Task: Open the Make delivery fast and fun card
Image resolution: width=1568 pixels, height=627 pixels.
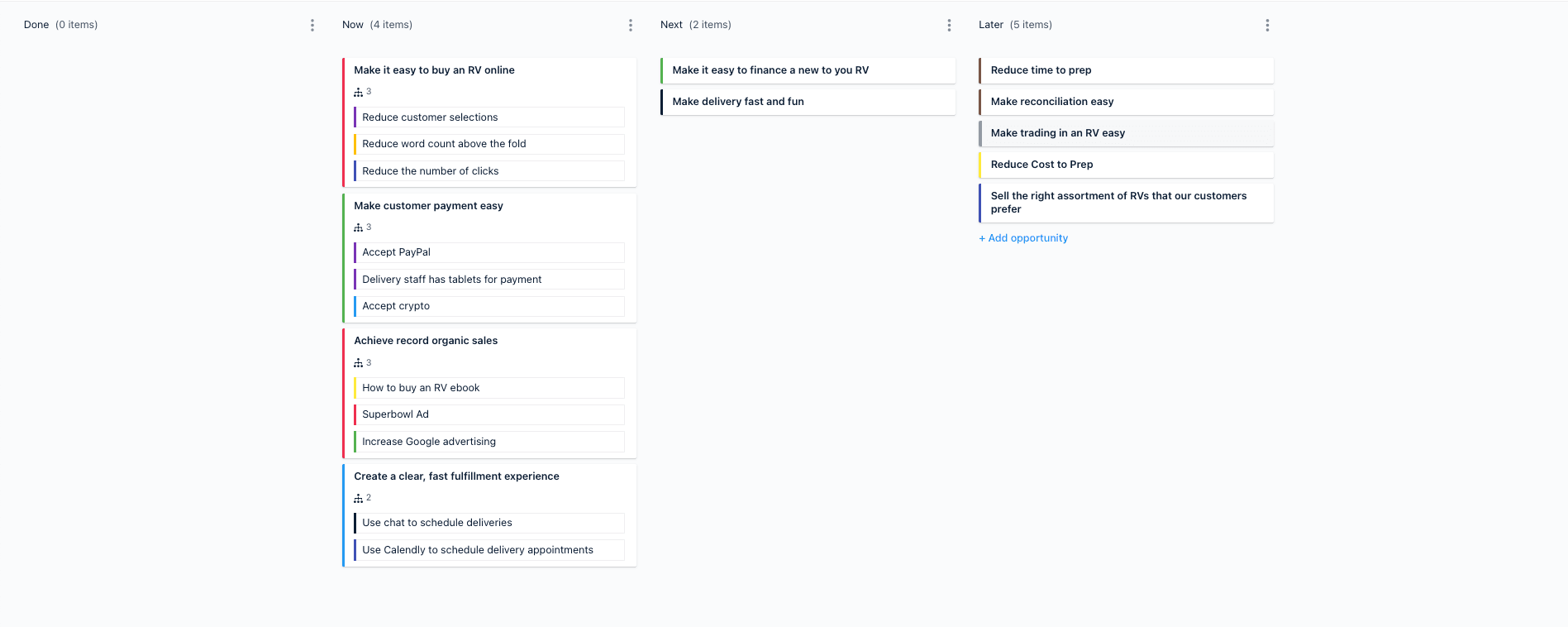Action: coord(808,102)
